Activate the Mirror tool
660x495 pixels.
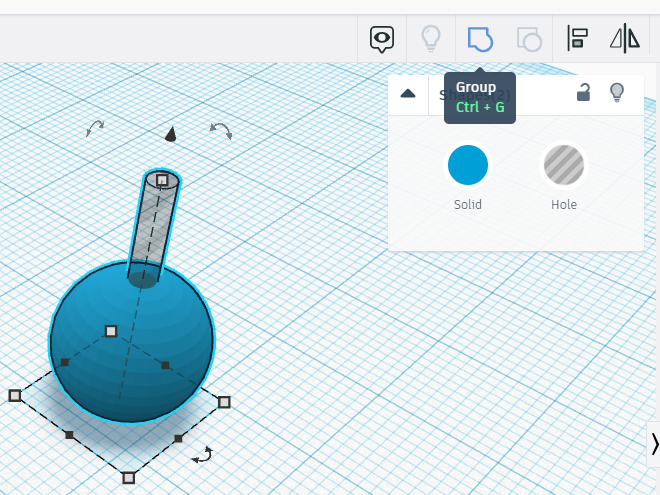[x=625, y=38]
